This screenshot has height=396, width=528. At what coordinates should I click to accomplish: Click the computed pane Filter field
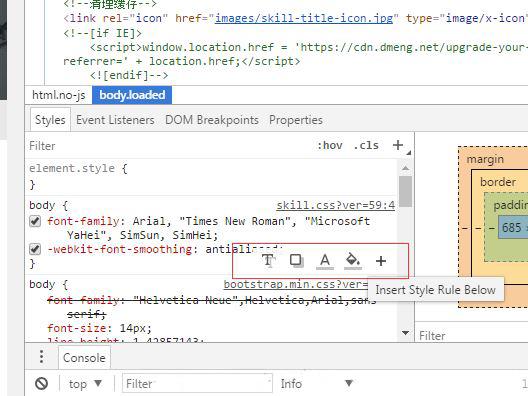pyautogui.click(x=471, y=336)
